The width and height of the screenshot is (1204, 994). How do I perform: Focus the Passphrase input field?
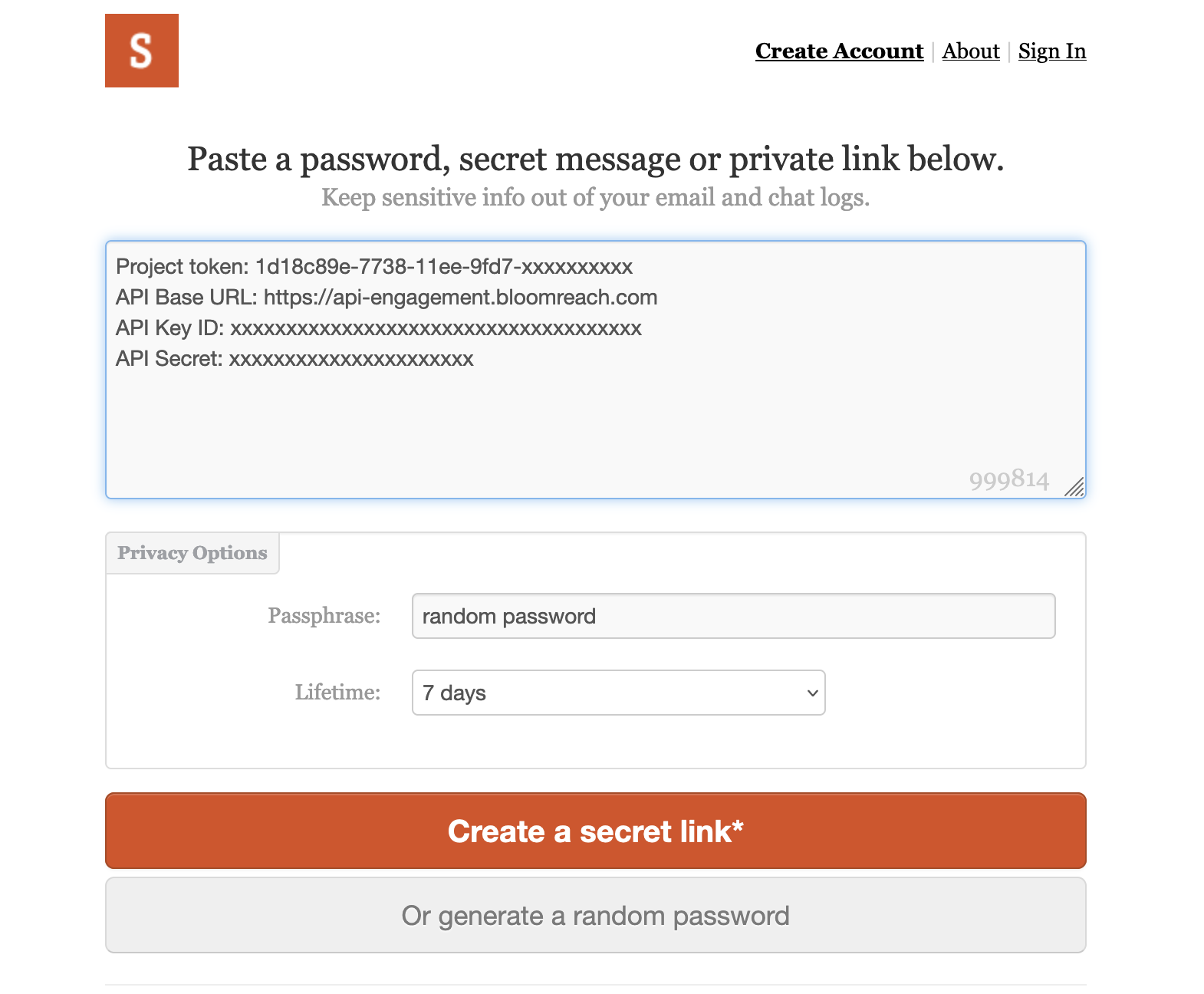pyautogui.click(x=734, y=616)
